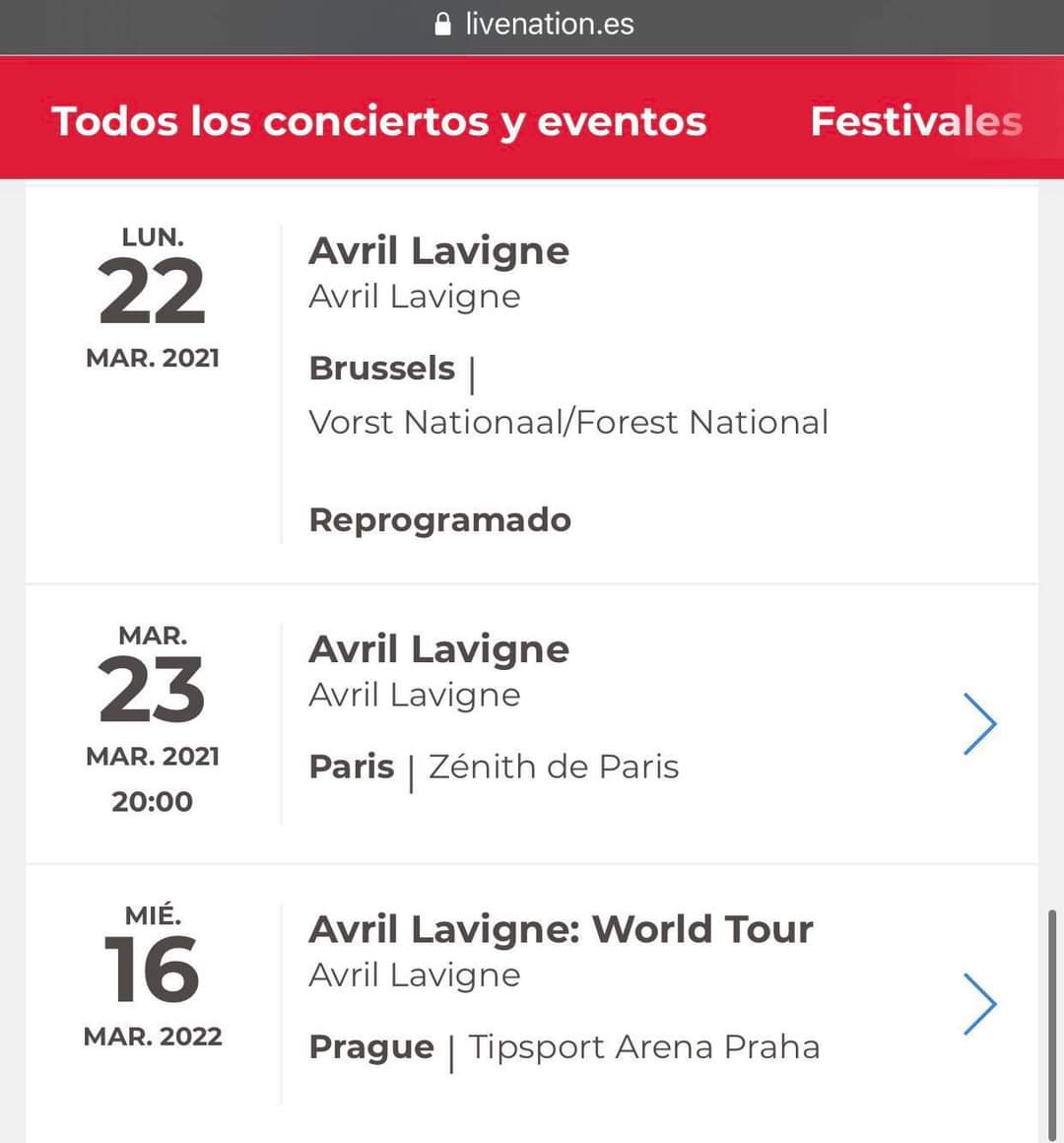Click the padlock icon in address bar
The width and height of the screenshot is (1064, 1143).
(442, 24)
